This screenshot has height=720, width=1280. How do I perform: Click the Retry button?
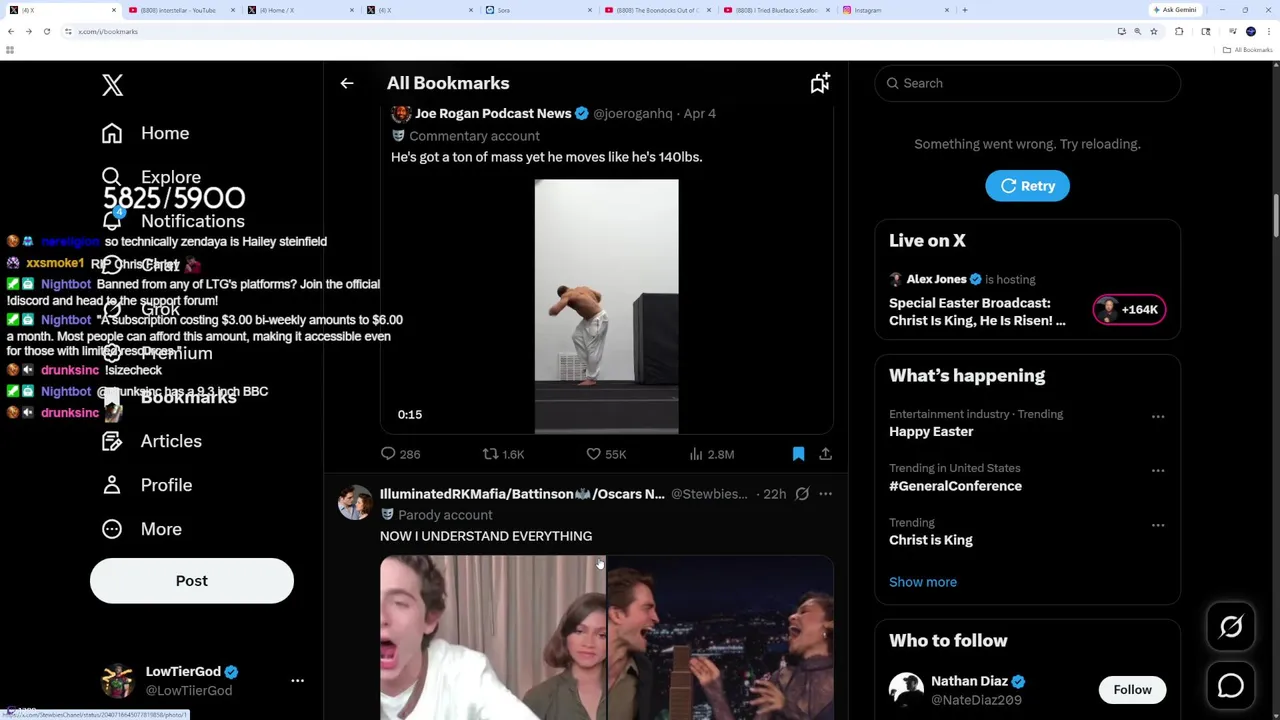tap(1027, 186)
